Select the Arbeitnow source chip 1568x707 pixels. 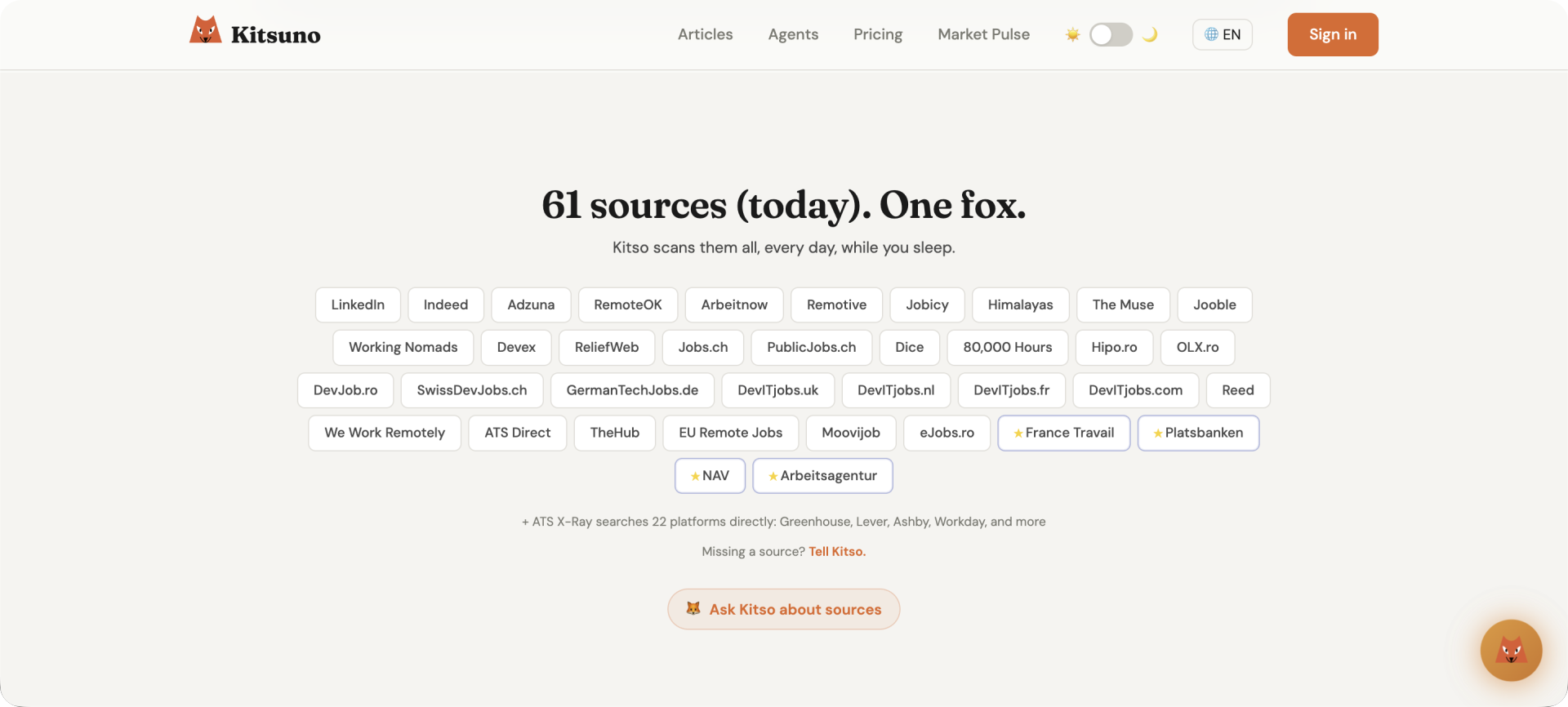pos(734,305)
